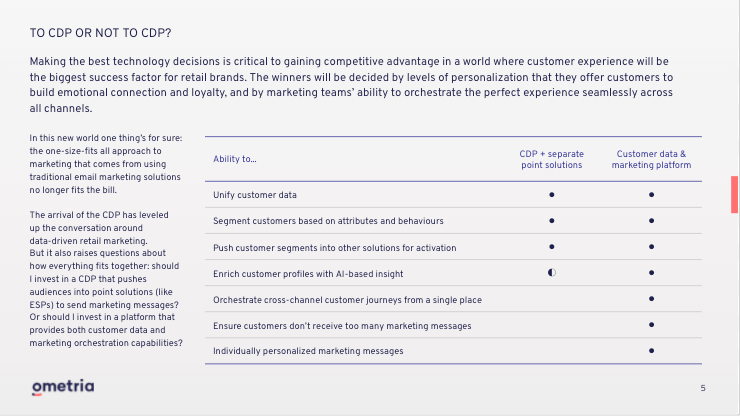
Task: Click platform dot for Unify customer data
Action: click(x=651, y=195)
